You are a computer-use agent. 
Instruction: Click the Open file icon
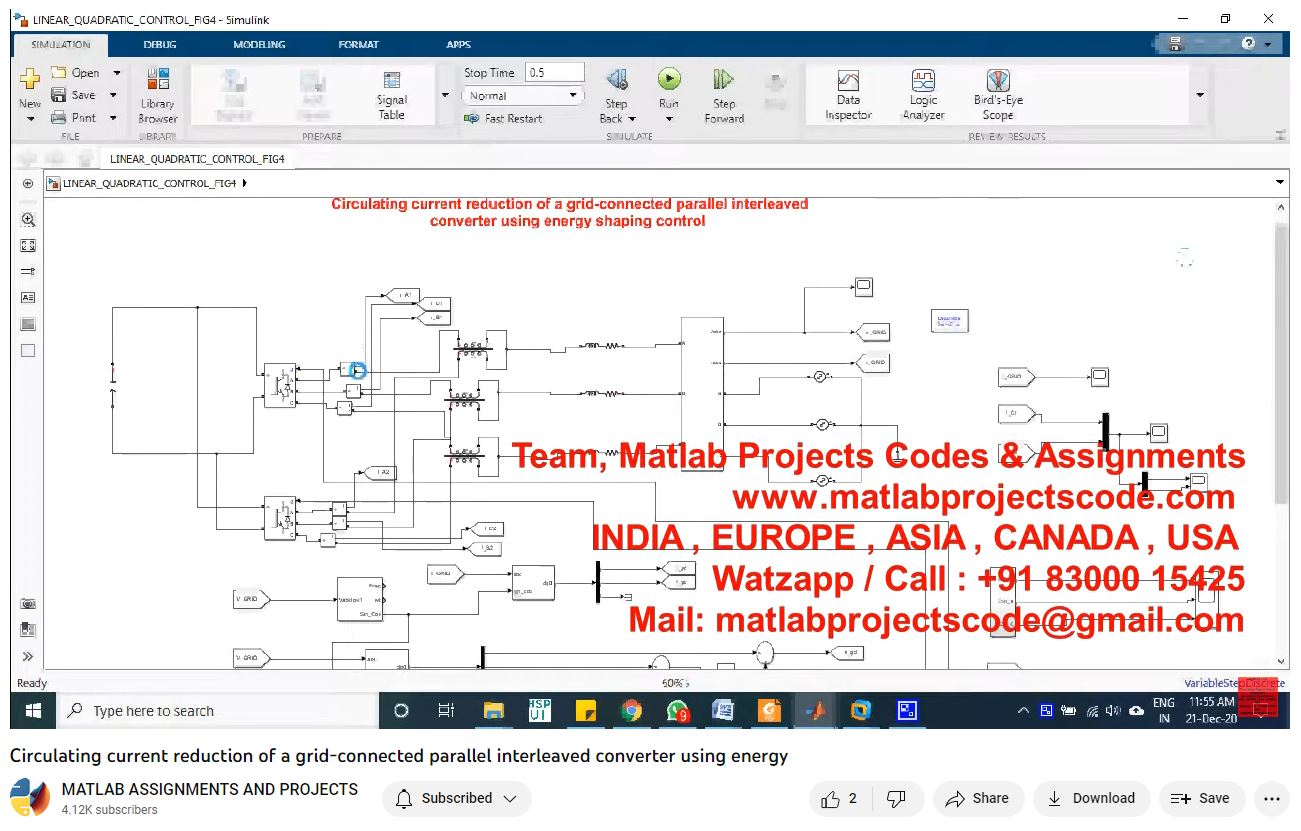58,73
